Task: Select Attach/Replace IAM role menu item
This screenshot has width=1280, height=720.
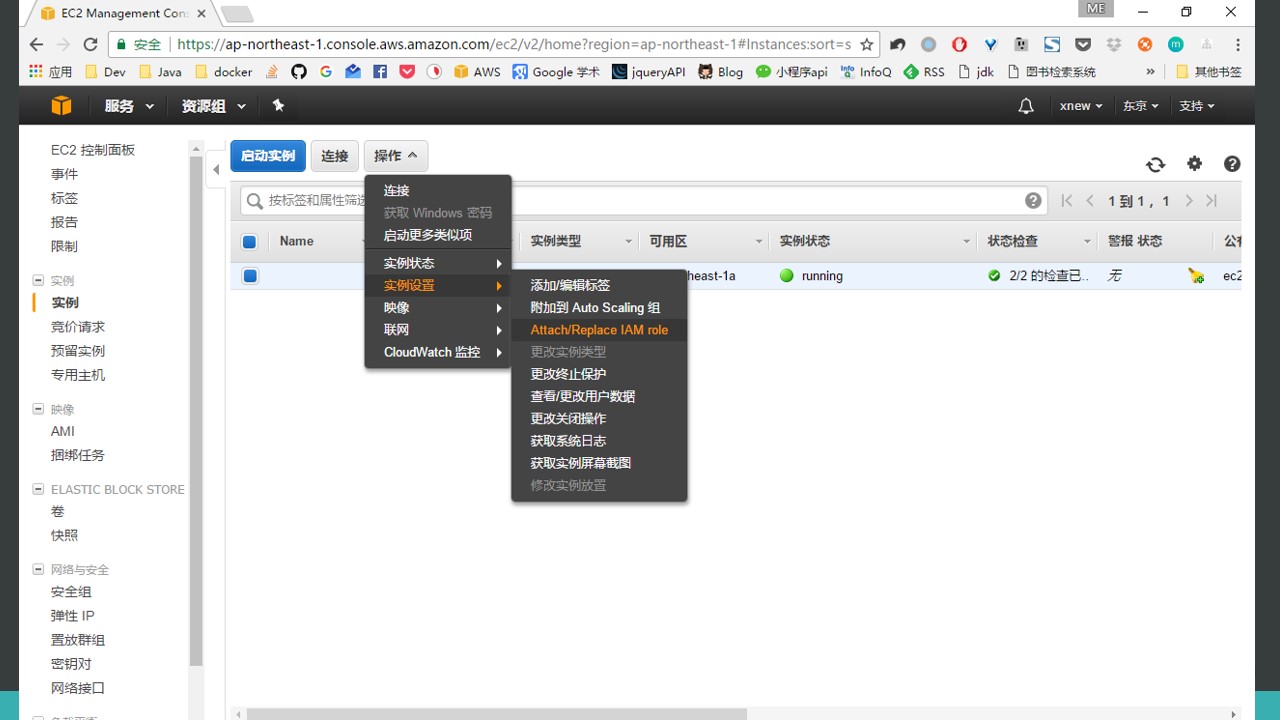Action: click(x=599, y=330)
